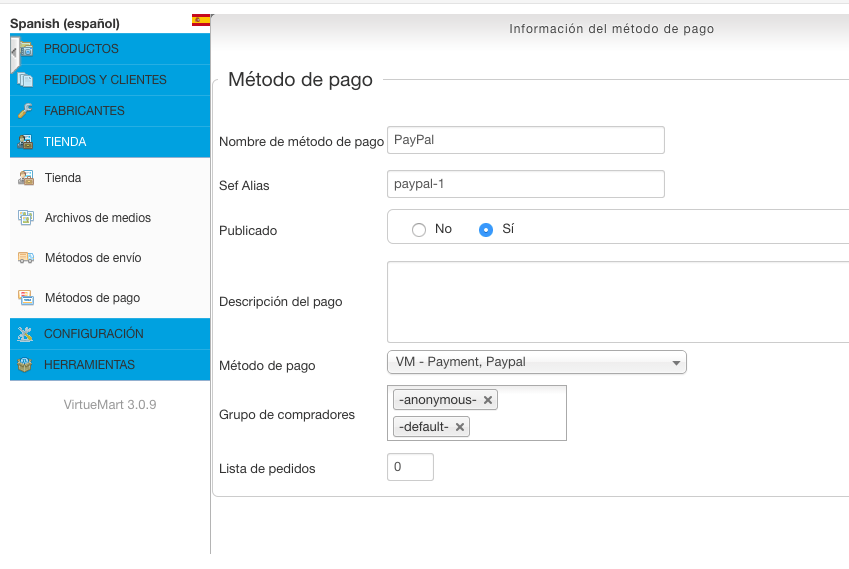
Task: Click the VirtueMart 3.0.9 version text
Action: [x=110, y=404]
